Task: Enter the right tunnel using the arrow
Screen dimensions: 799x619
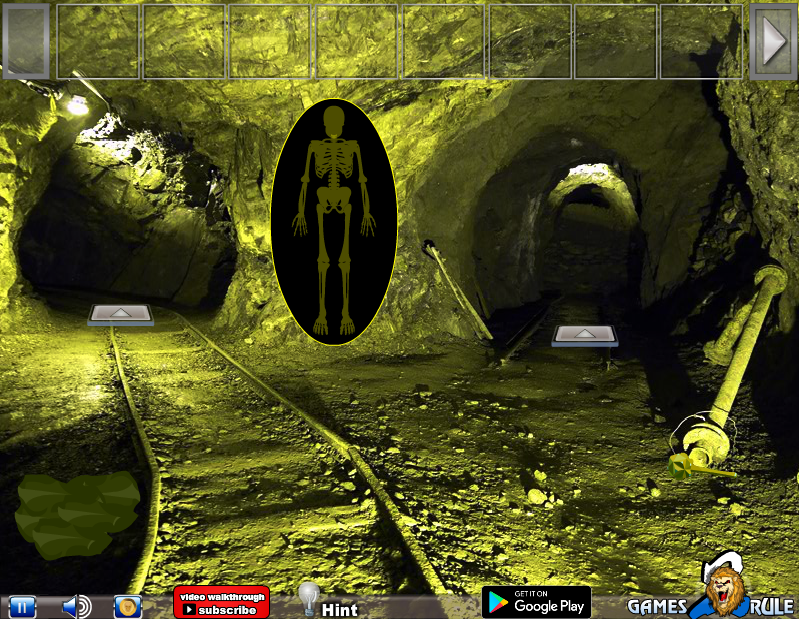Action: [585, 335]
